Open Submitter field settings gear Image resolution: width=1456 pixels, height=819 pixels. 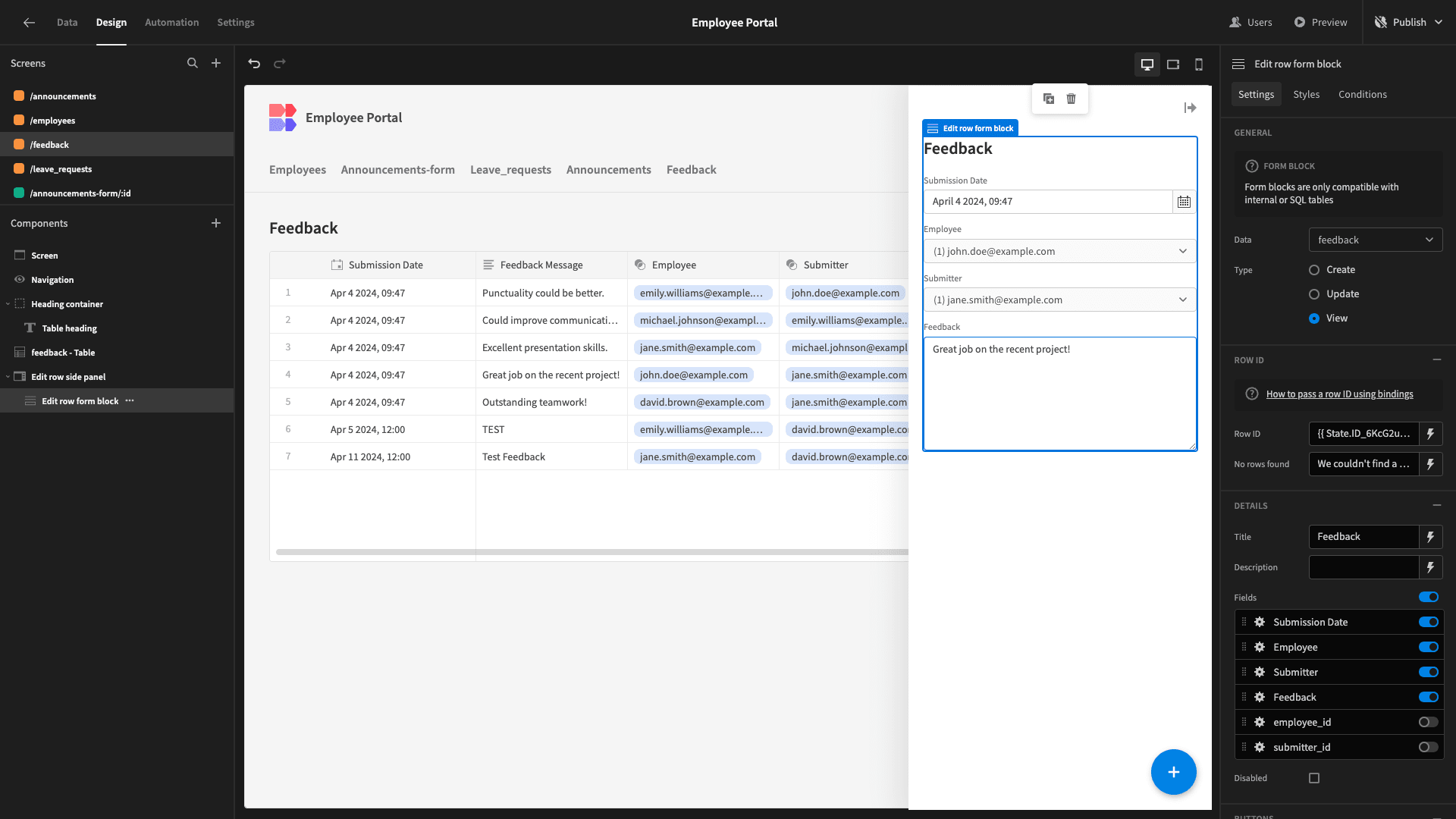click(1260, 672)
